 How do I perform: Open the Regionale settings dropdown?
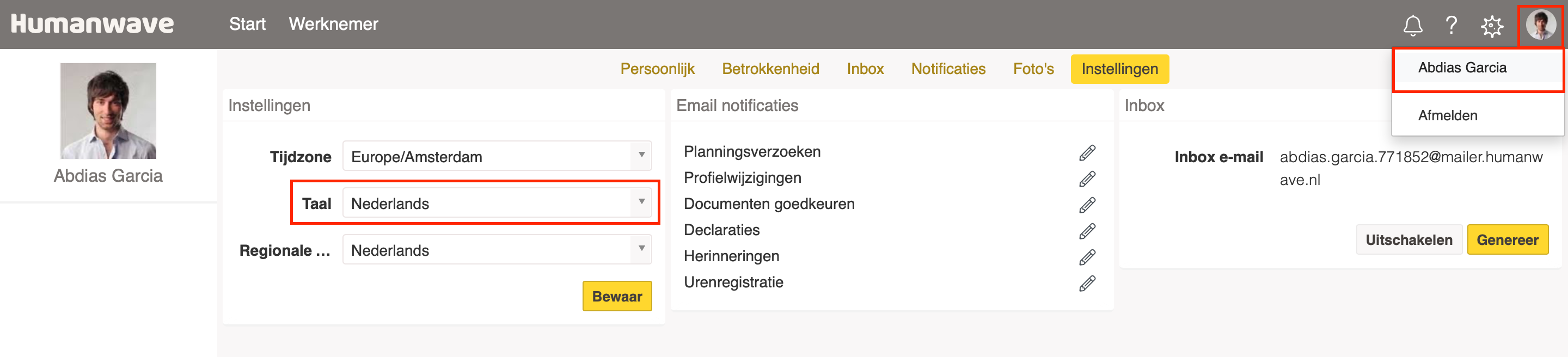coord(497,250)
